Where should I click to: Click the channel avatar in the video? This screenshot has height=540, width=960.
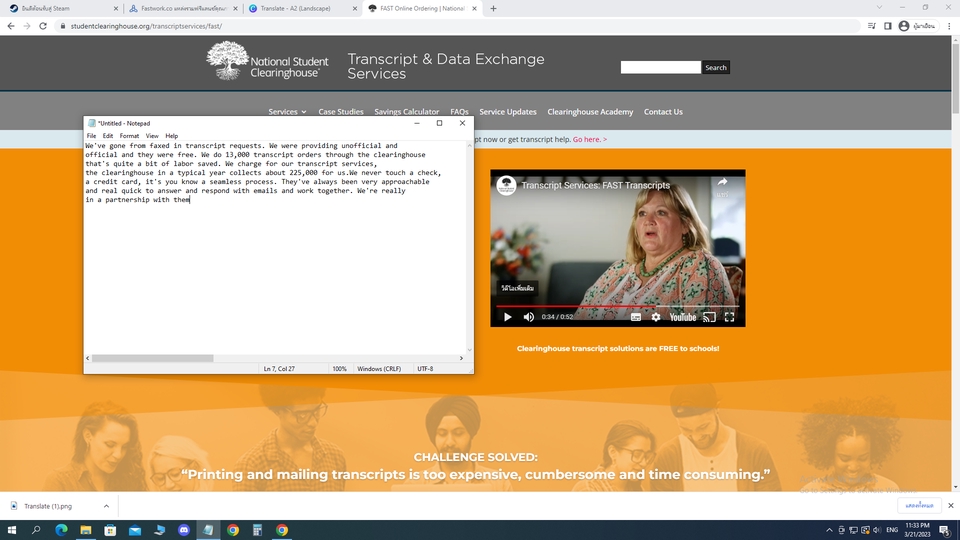506,185
